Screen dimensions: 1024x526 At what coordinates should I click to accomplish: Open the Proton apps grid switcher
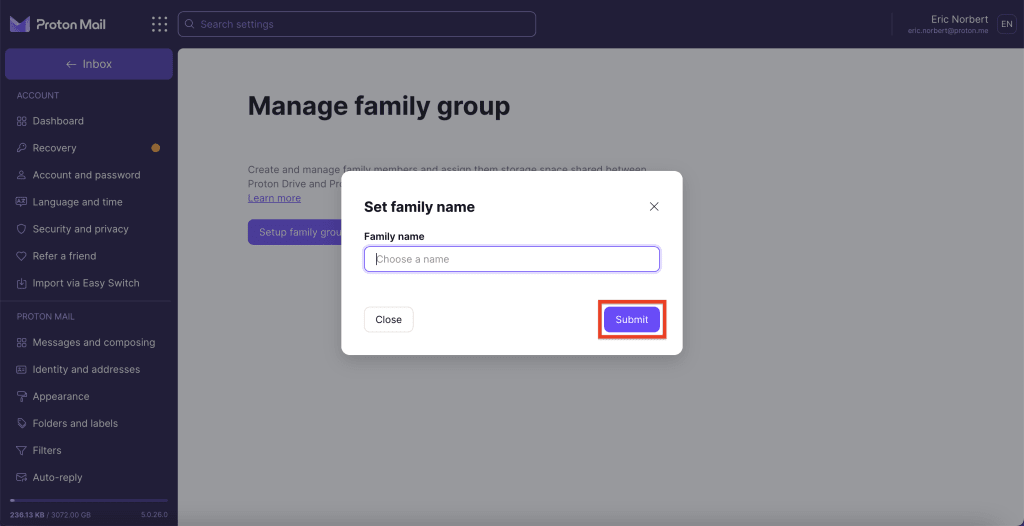point(159,24)
